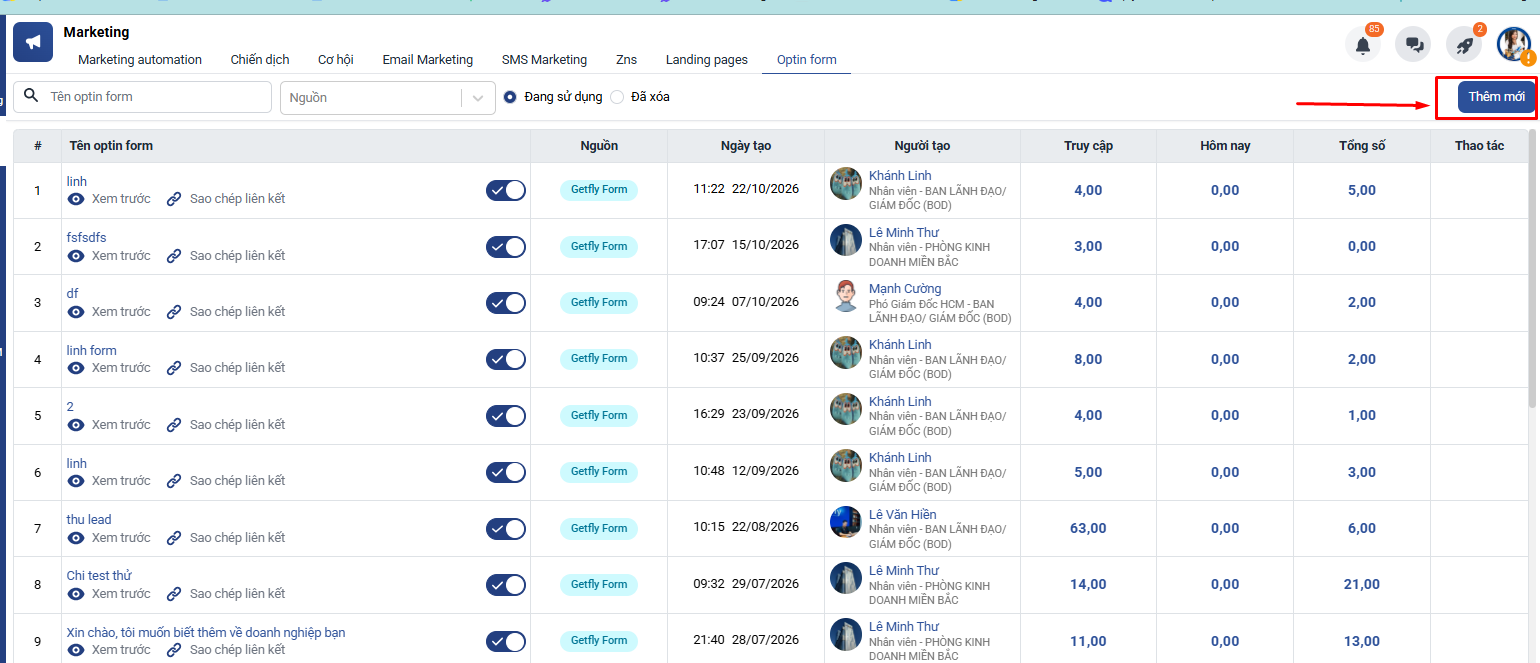Click Mạnh Cường's avatar
The width and height of the screenshot is (1540, 663).
[x=846, y=296]
